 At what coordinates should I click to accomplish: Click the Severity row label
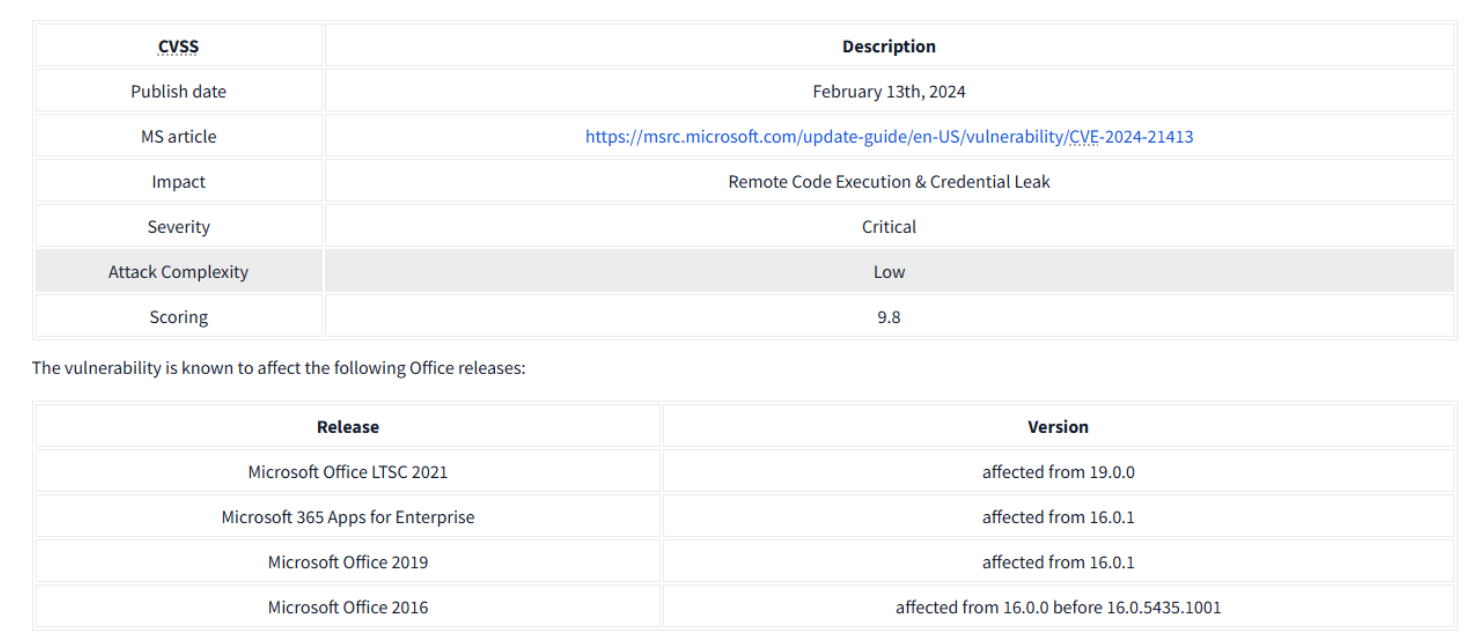tap(178, 227)
